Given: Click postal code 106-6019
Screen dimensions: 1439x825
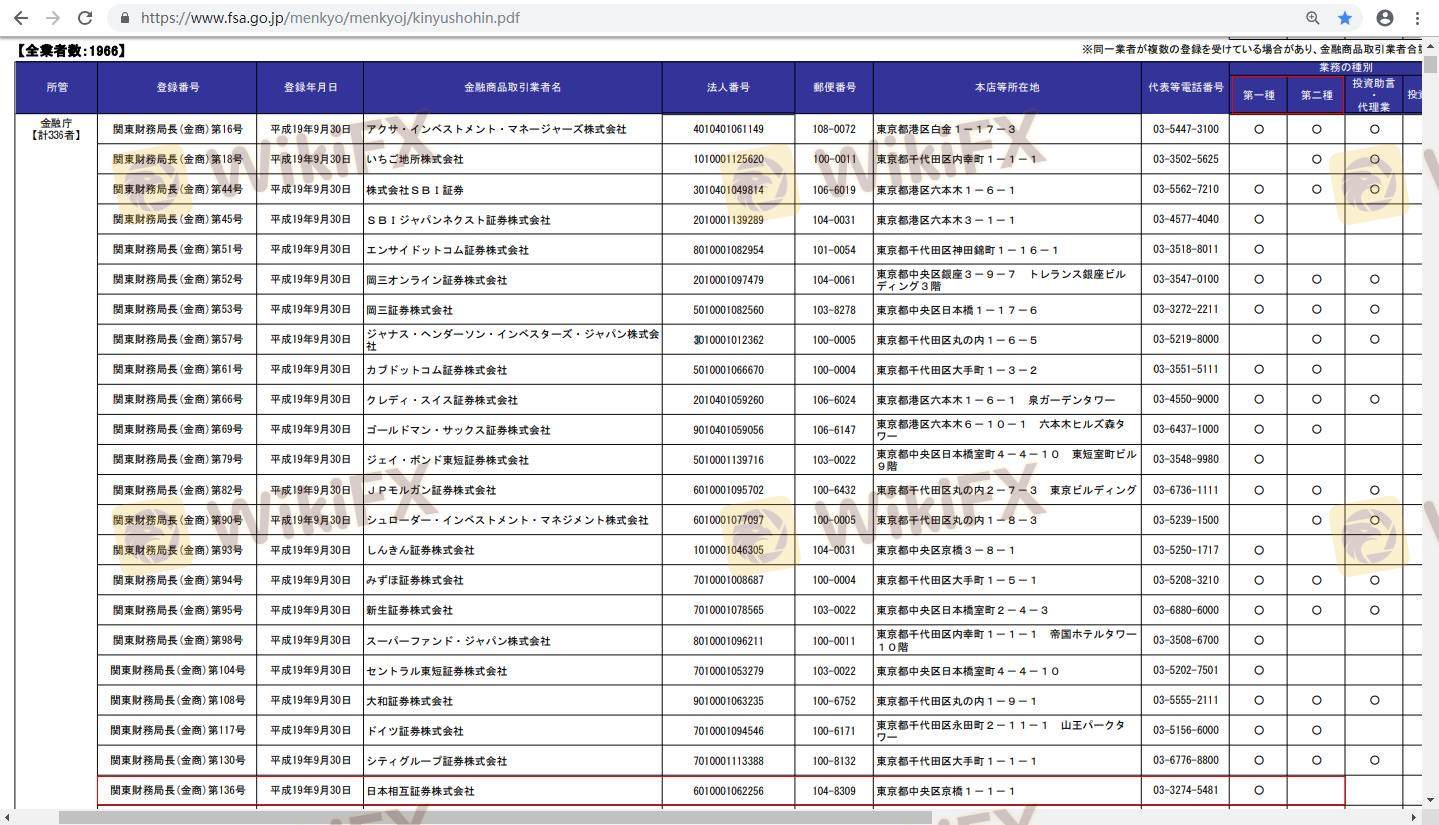Looking at the screenshot, I should pos(834,190).
